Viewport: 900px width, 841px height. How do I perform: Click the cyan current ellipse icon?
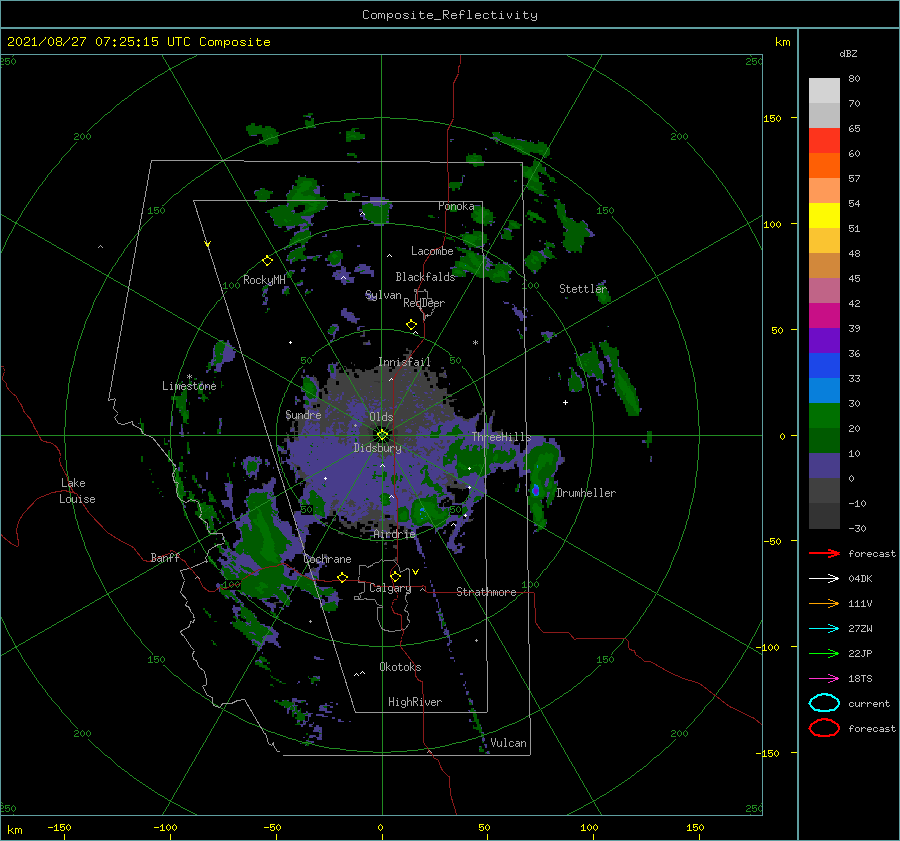coord(824,703)
